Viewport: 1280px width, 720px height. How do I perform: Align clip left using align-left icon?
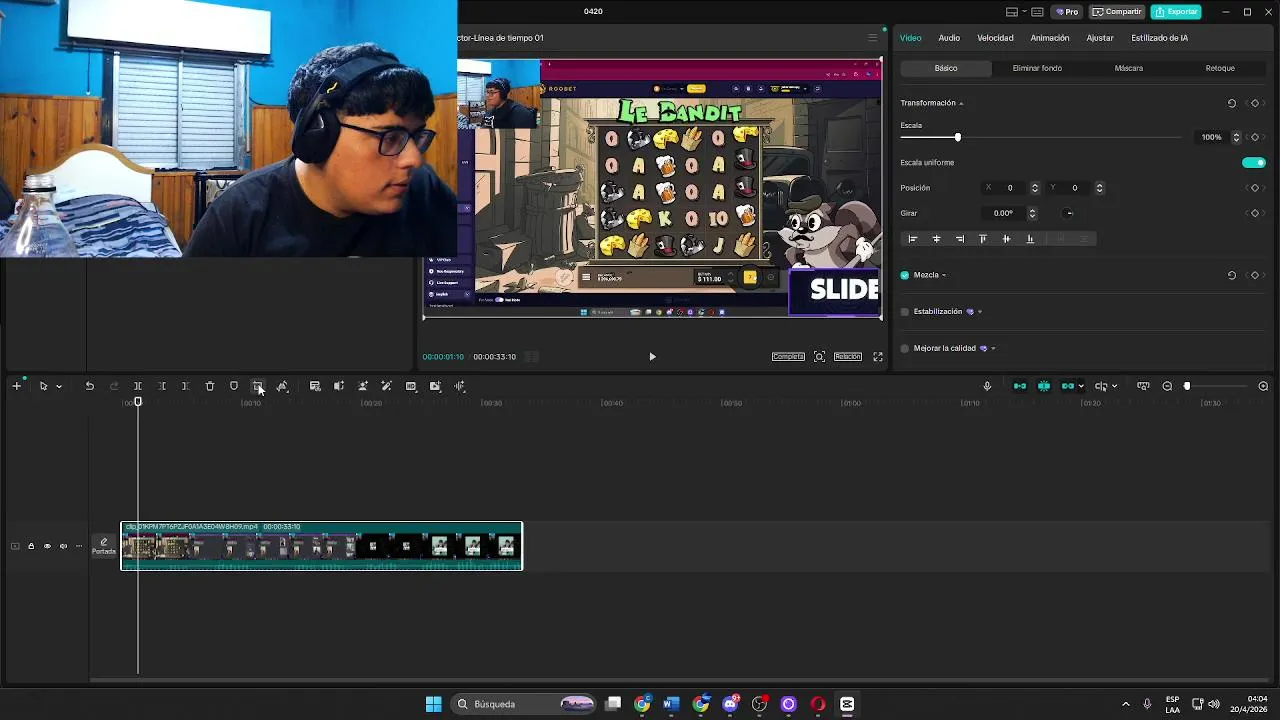(912, 239)
